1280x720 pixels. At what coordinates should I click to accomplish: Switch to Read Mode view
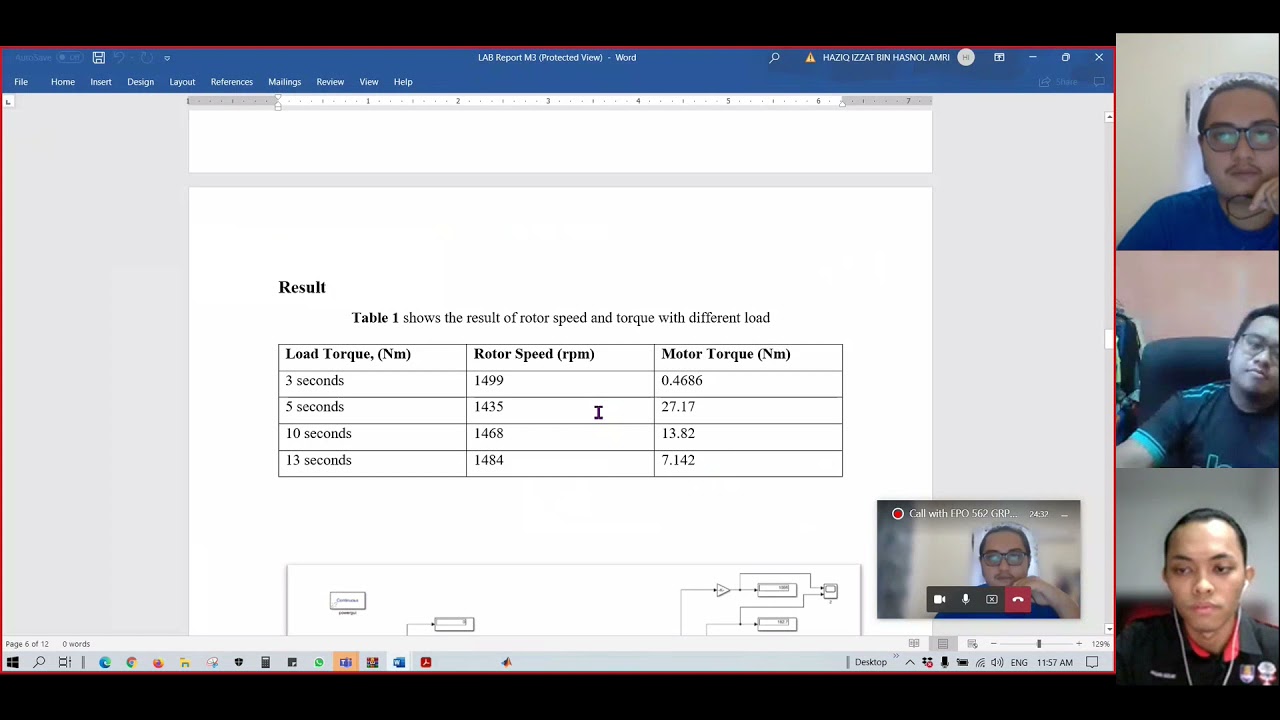point(914,644)
